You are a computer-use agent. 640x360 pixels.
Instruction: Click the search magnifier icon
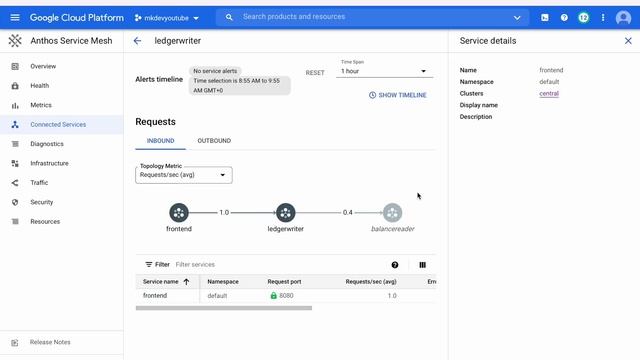[229, 18]
